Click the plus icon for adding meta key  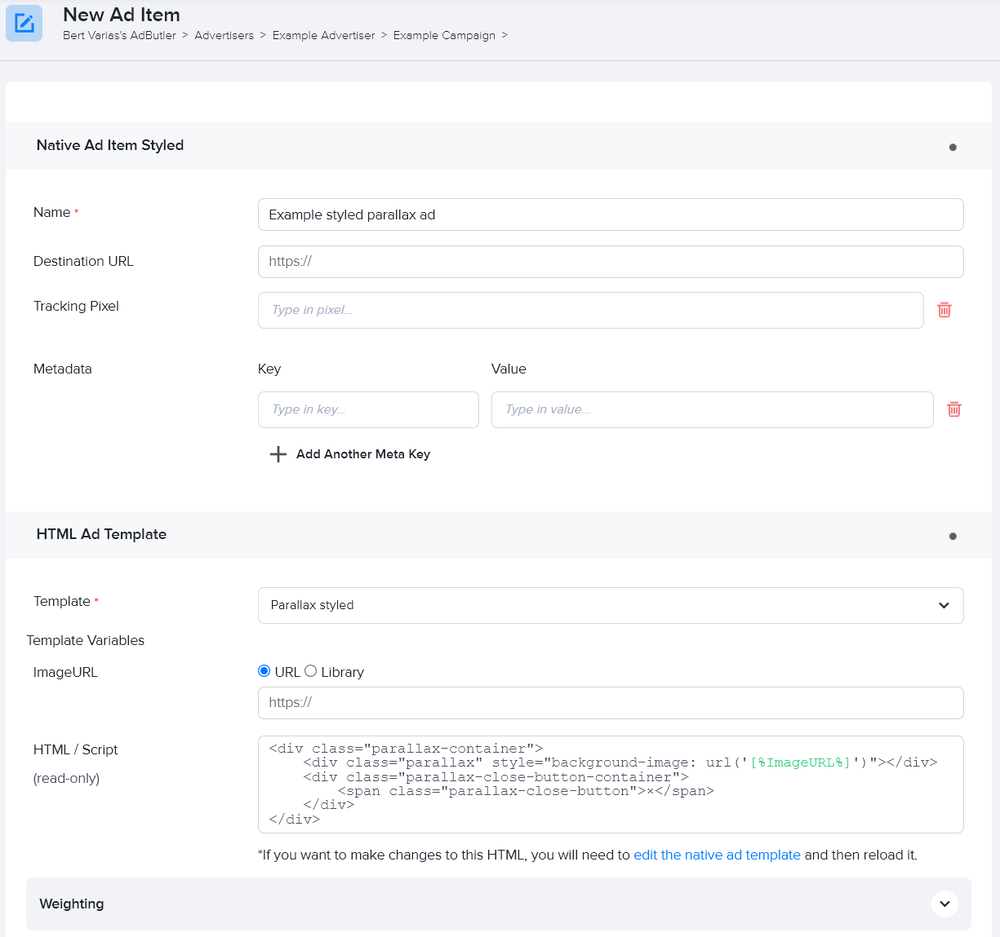coord(278,454)
